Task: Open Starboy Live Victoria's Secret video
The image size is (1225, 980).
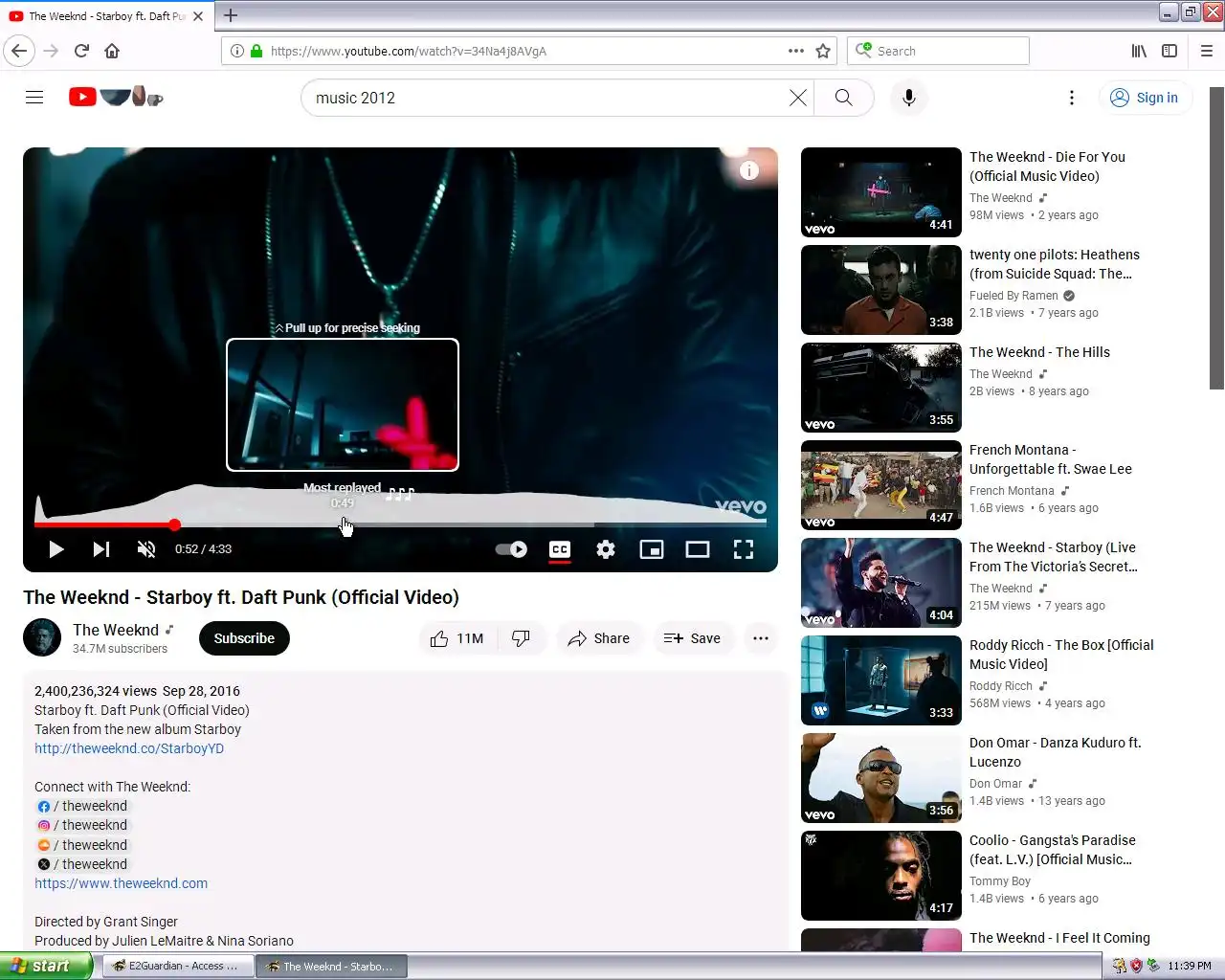Action: pos(881,583)
